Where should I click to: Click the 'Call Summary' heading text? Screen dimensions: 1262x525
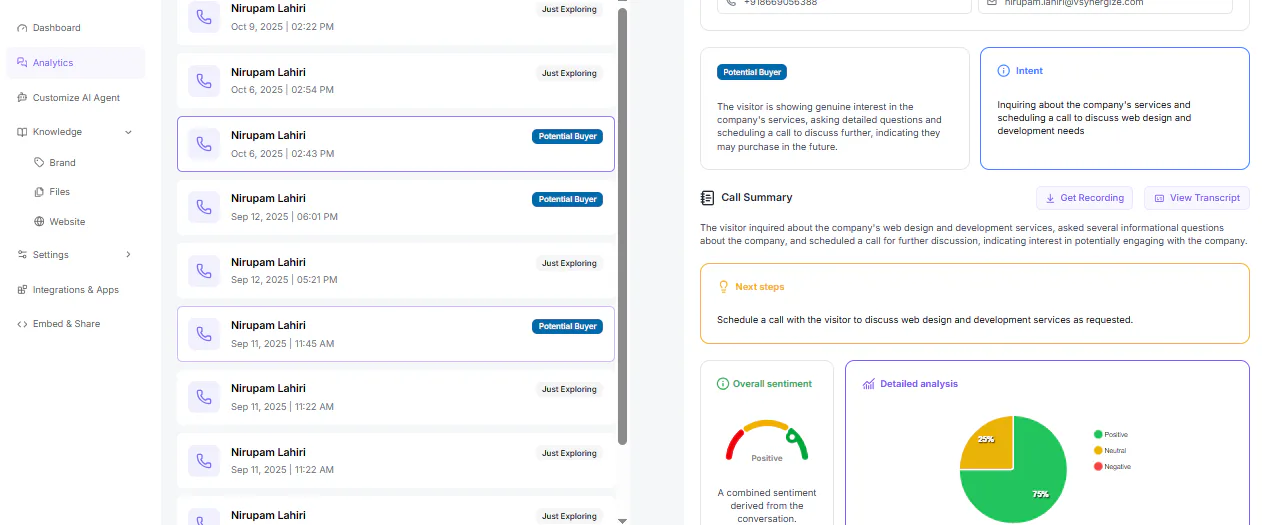pos(756,198)
